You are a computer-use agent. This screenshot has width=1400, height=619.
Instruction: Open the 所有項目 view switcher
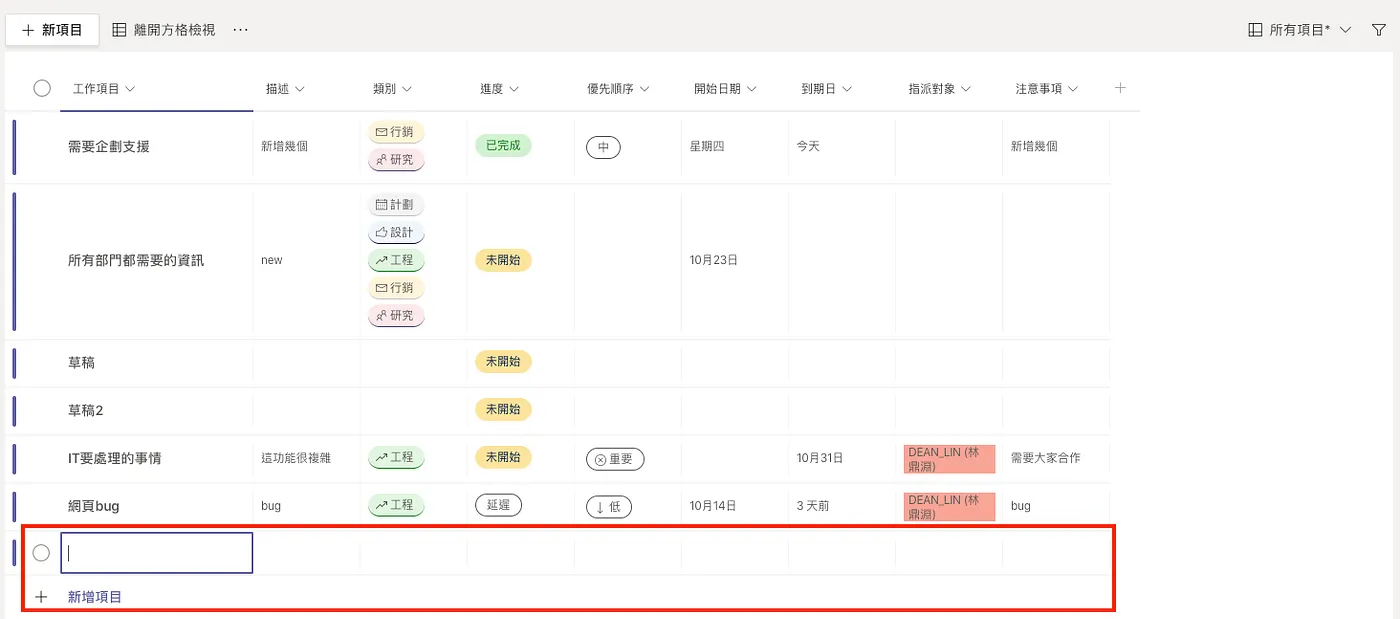pos(1300,30)
